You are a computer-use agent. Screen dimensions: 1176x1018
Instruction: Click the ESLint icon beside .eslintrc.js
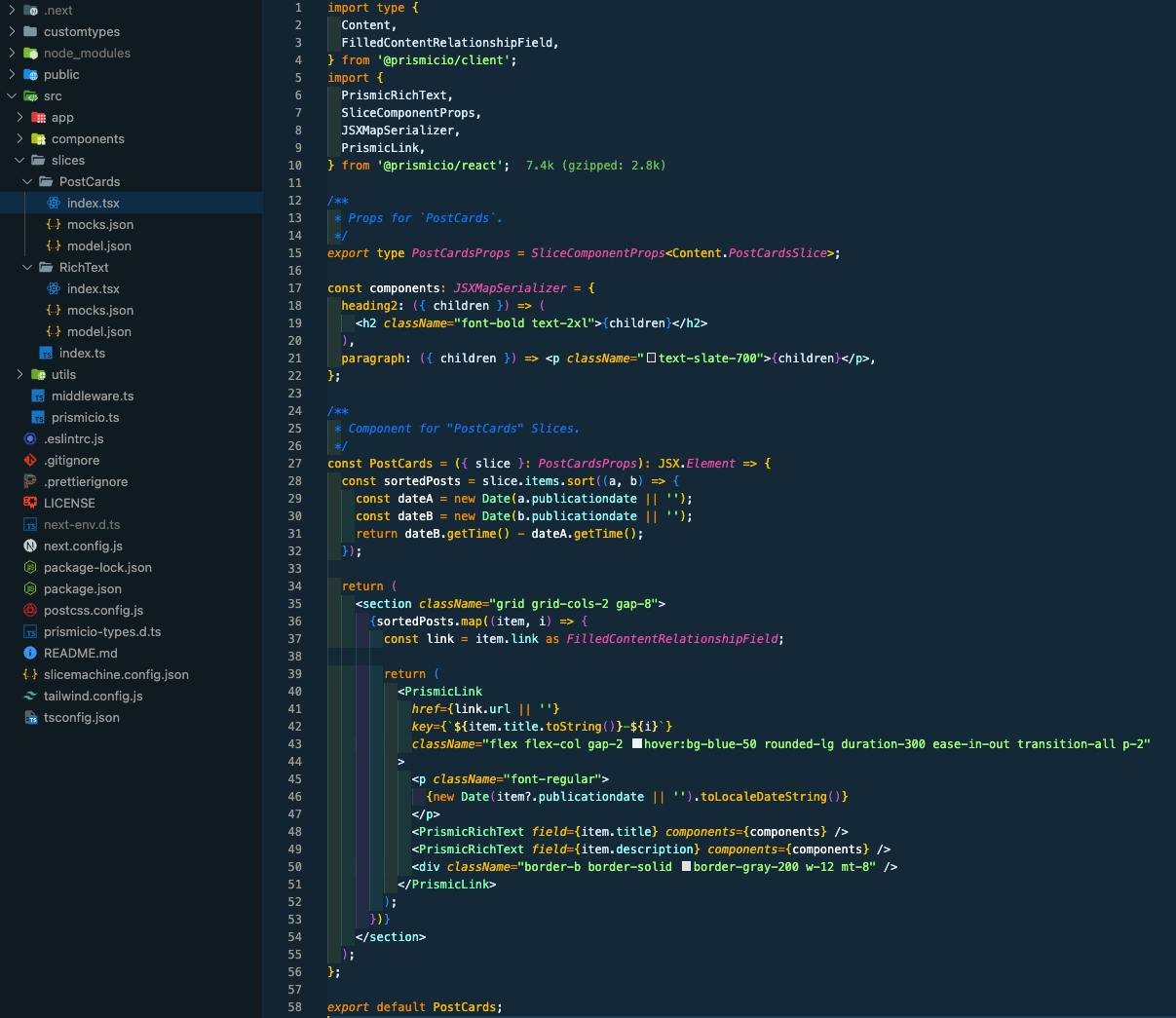[x=29, y=438]
